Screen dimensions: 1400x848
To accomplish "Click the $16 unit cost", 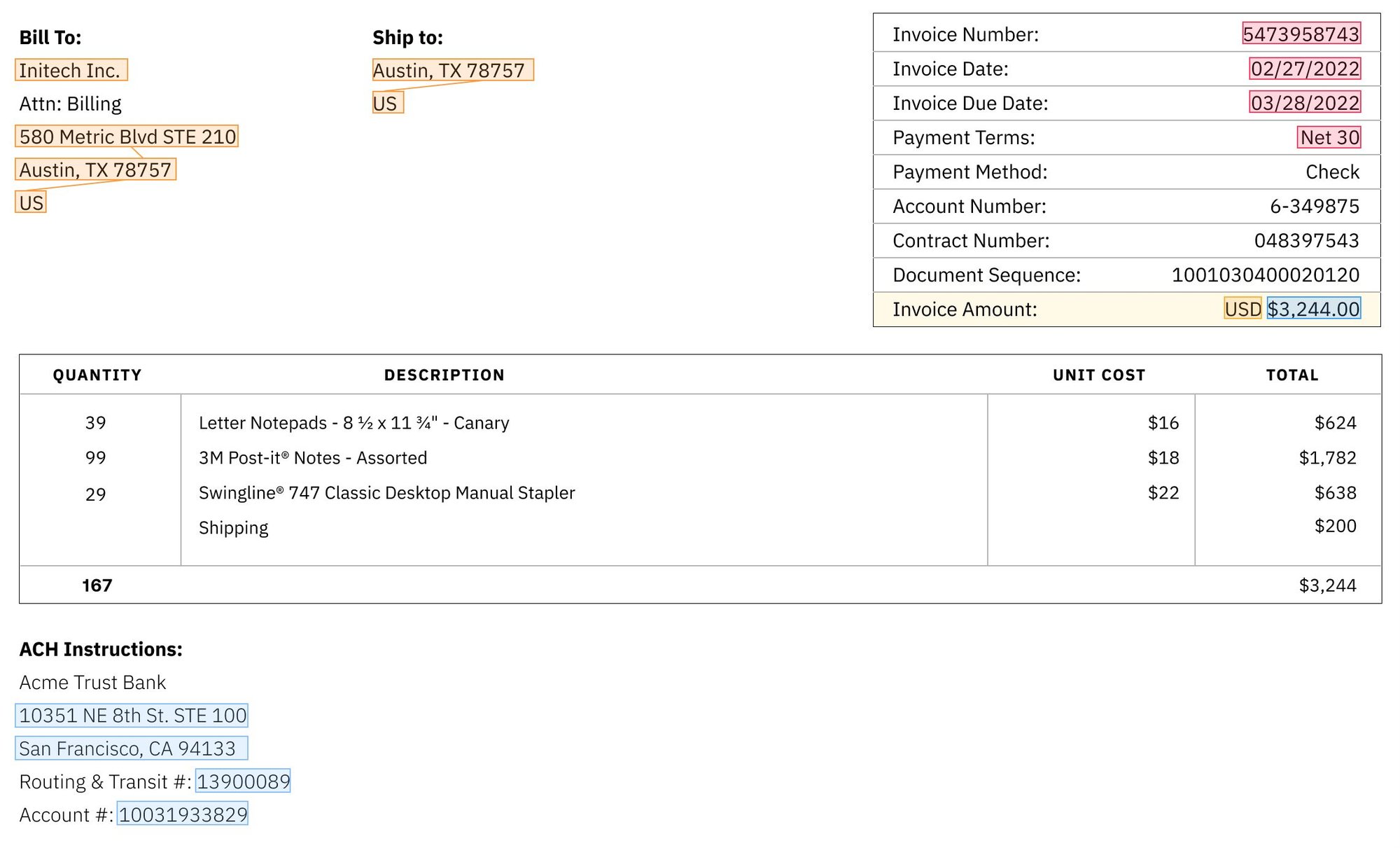I will click(1163, 422).
